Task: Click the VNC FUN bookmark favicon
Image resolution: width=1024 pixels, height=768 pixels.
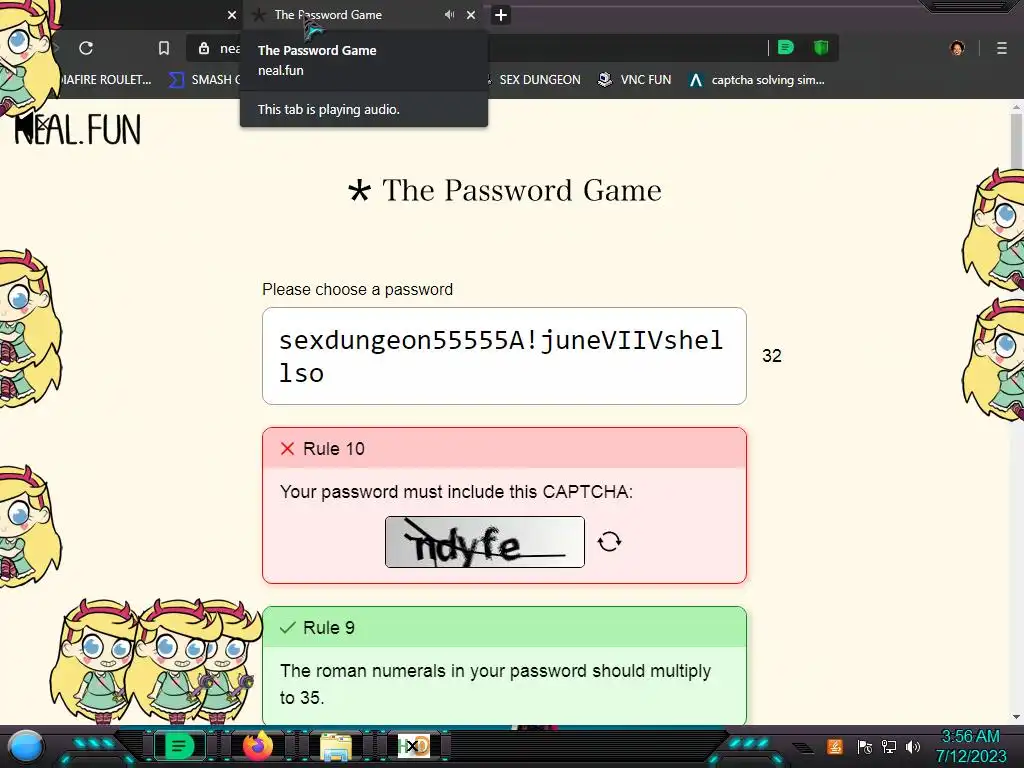Action: point(605,80)
